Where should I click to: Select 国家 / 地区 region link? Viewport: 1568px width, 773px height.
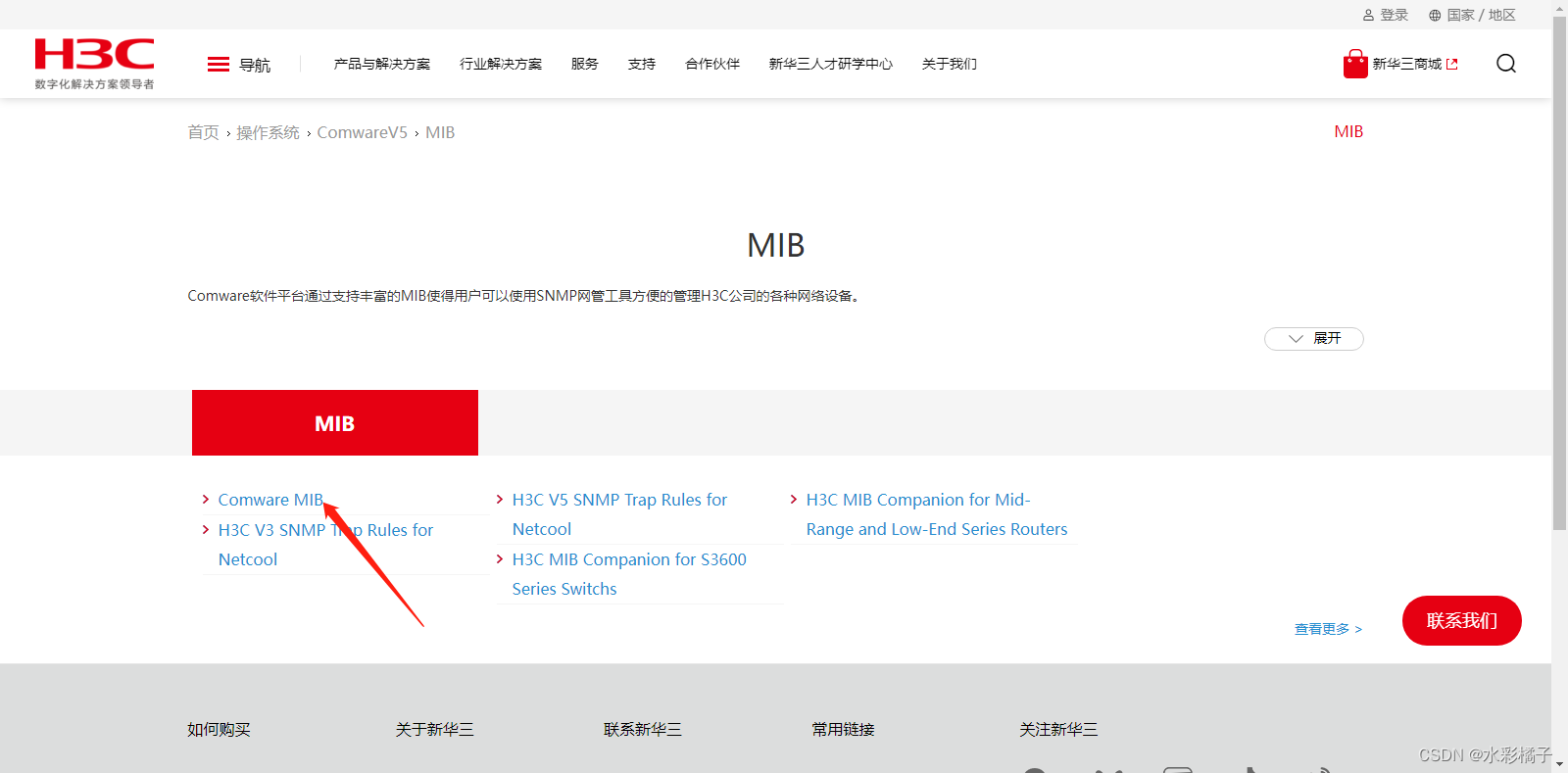click(1482, 15)
